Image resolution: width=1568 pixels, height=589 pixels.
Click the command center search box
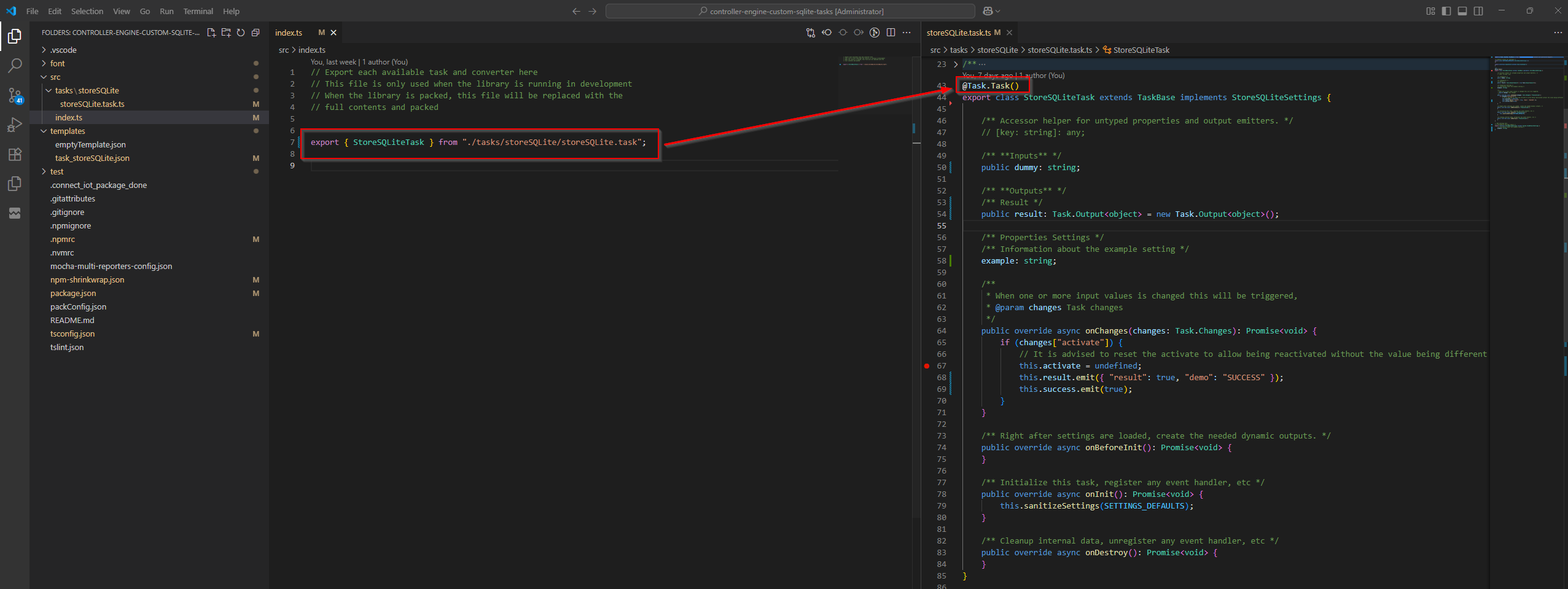point(790,11)
